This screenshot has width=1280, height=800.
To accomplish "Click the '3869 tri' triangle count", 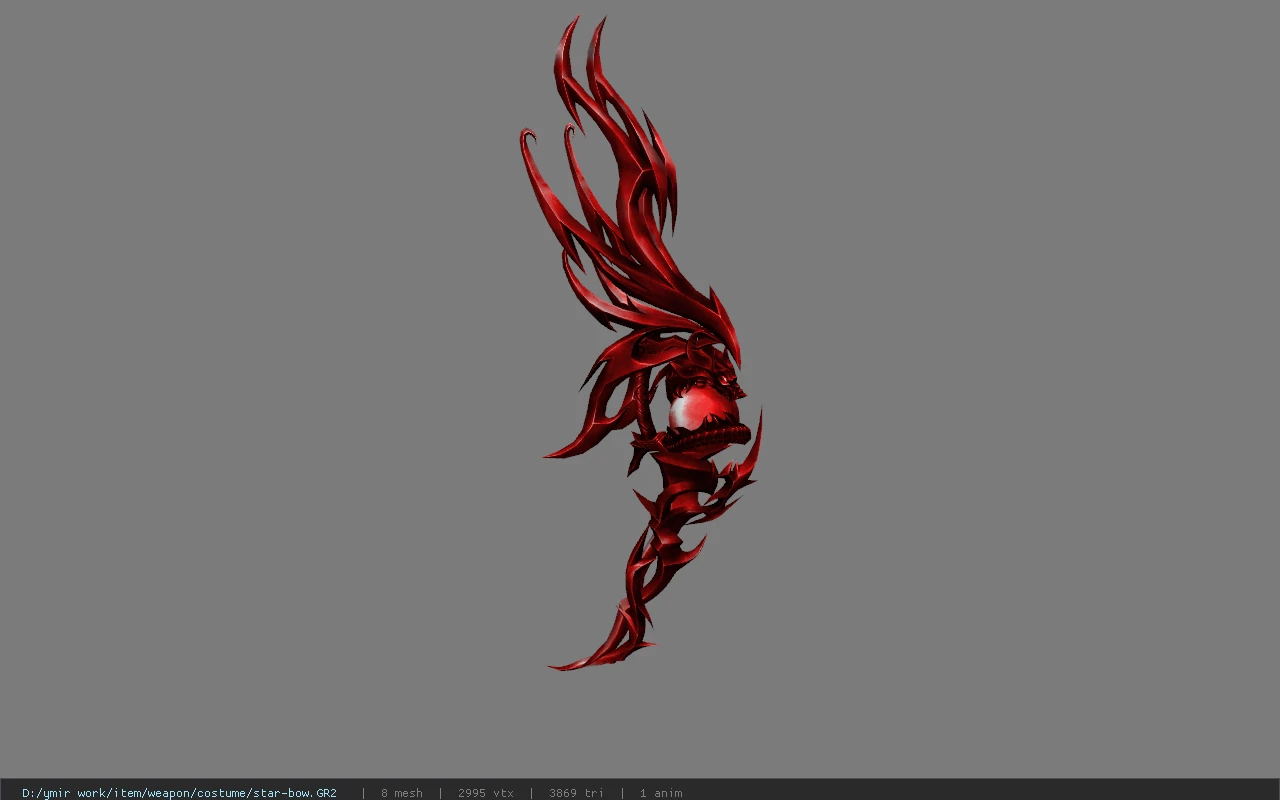I will (x=576, y=793).
